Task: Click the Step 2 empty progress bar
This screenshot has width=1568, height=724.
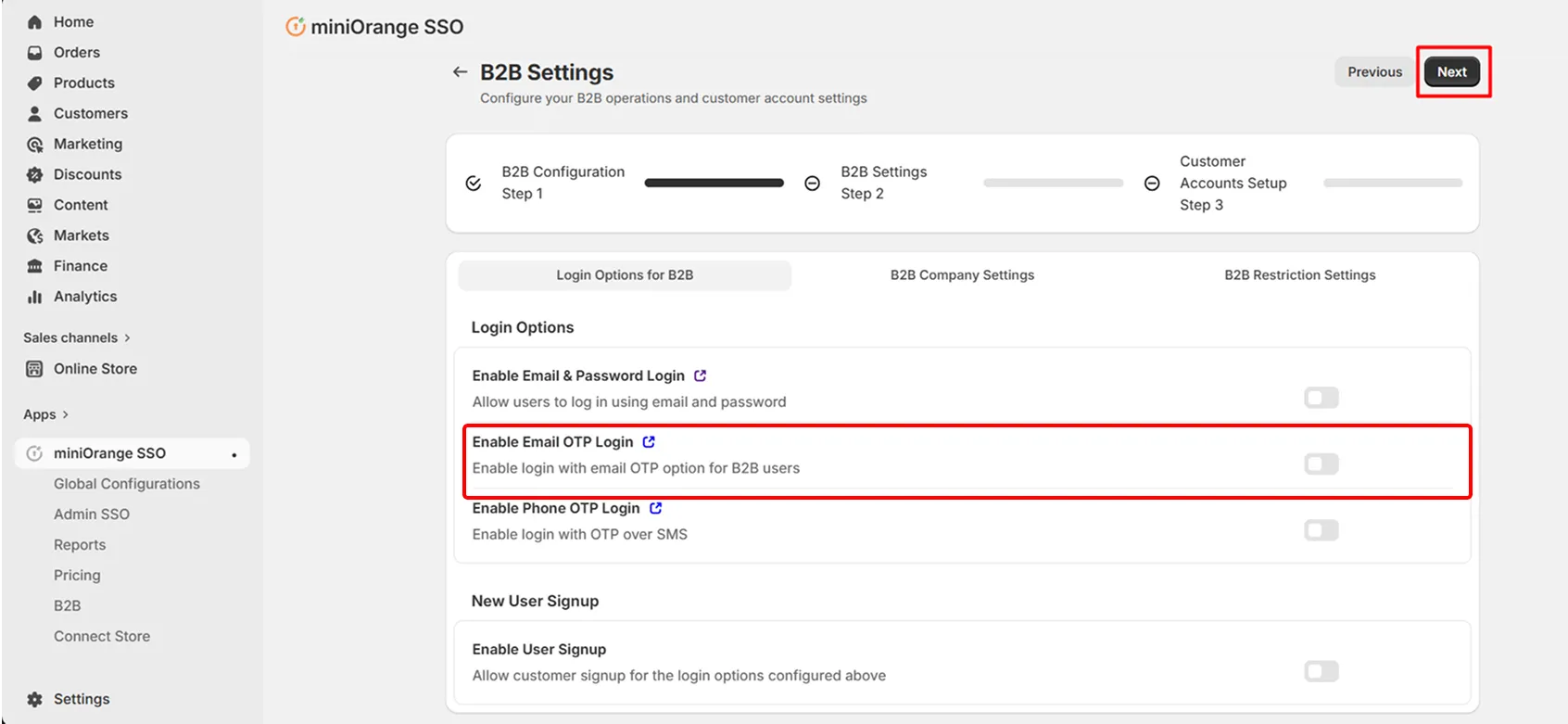Action: (x=1054, y=184)
